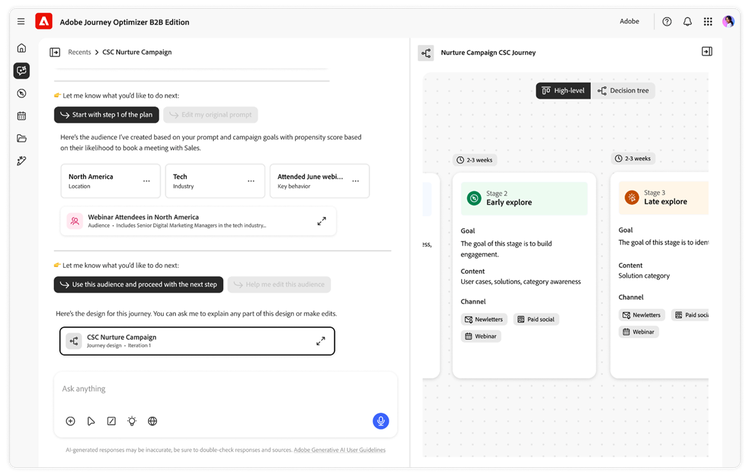This screenshot has height=476, width=750.
Task: Open options for North America location
Action: [146, 181]
